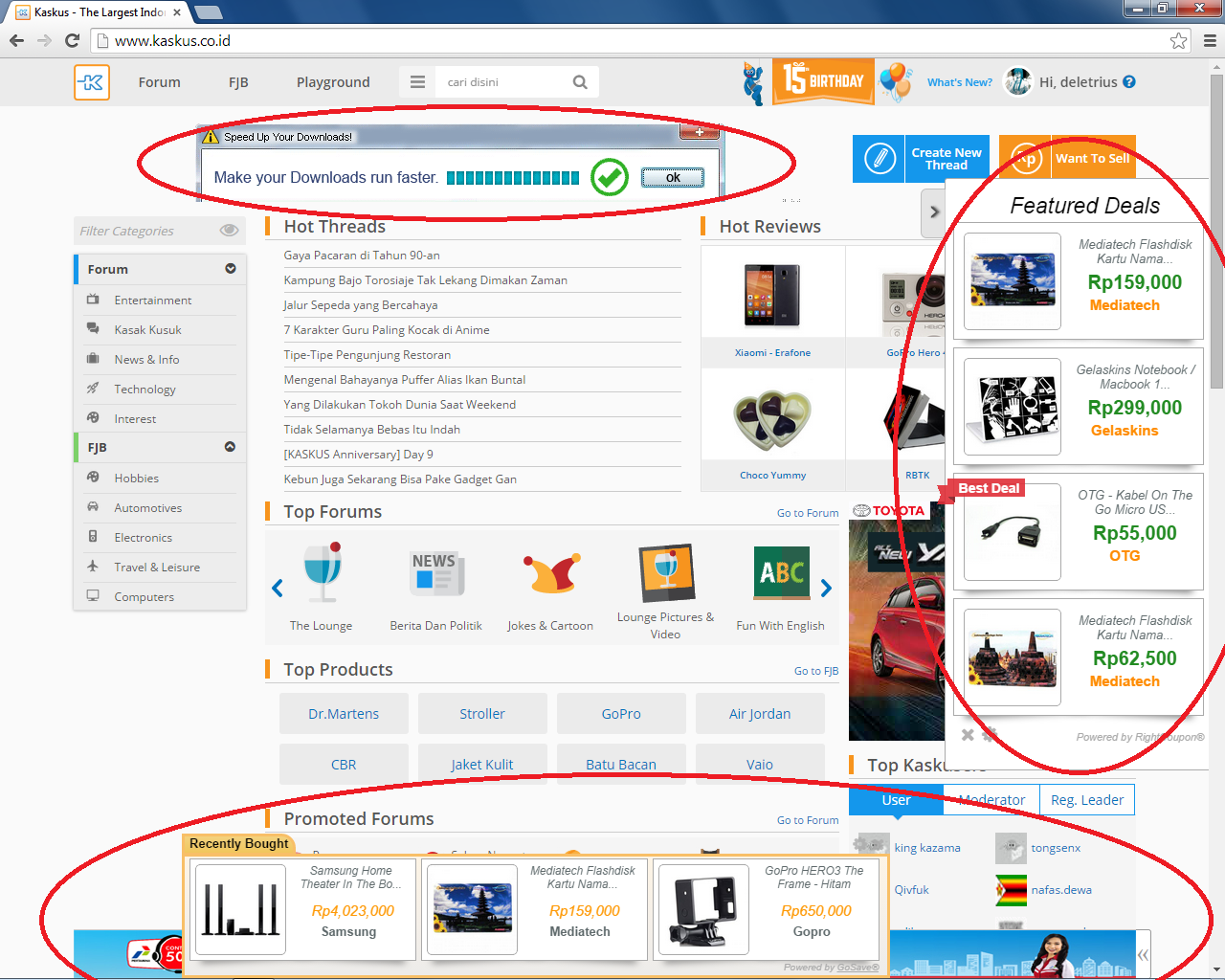The image size is (1225, 980).
Task: Open Jokes & Cartoon jester icon
Action: (551, 572)
